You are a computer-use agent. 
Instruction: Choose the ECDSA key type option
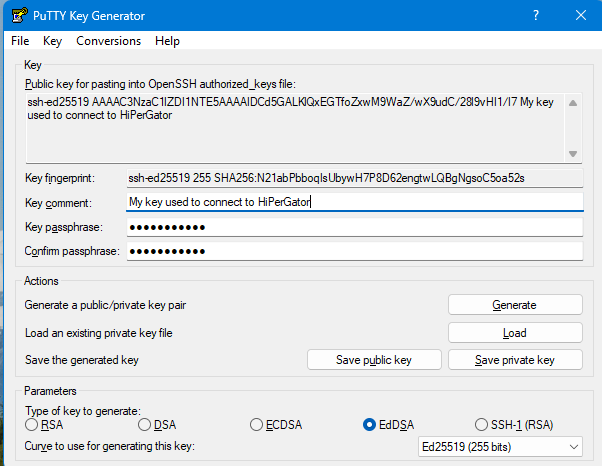click(257, 425)
